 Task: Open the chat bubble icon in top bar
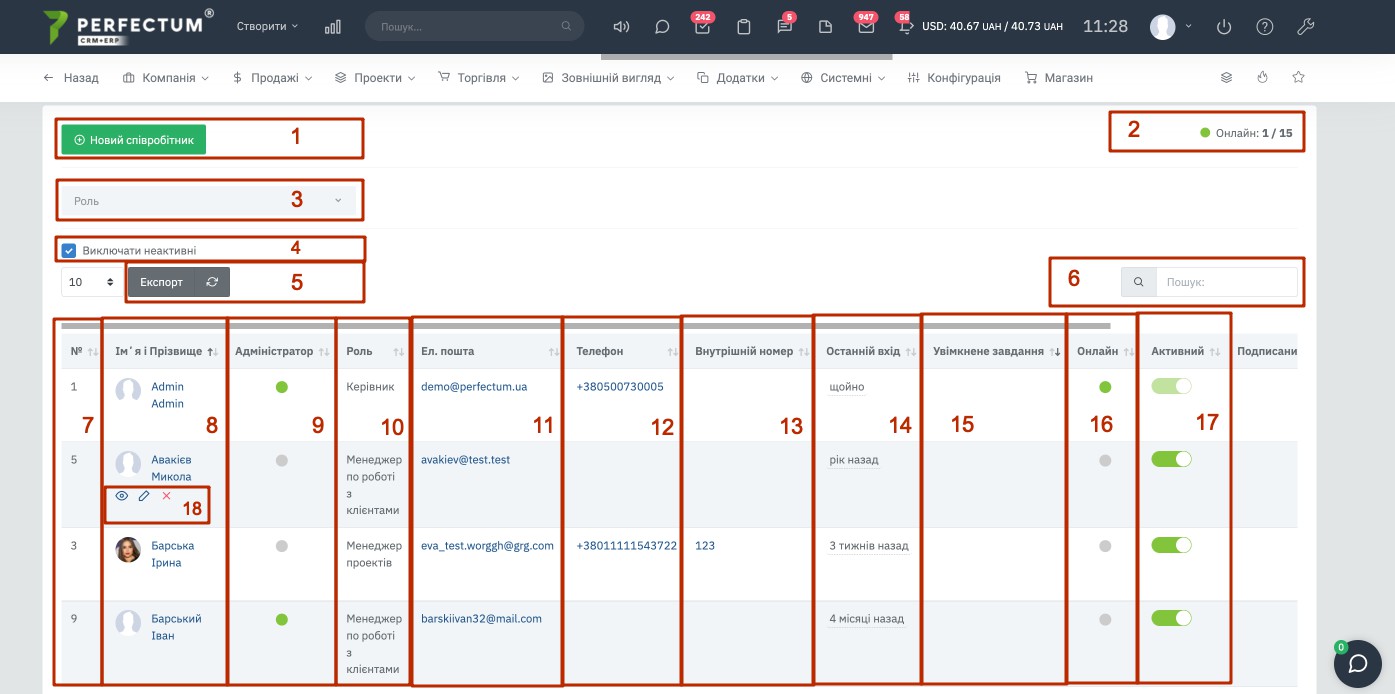click(662, 27)
